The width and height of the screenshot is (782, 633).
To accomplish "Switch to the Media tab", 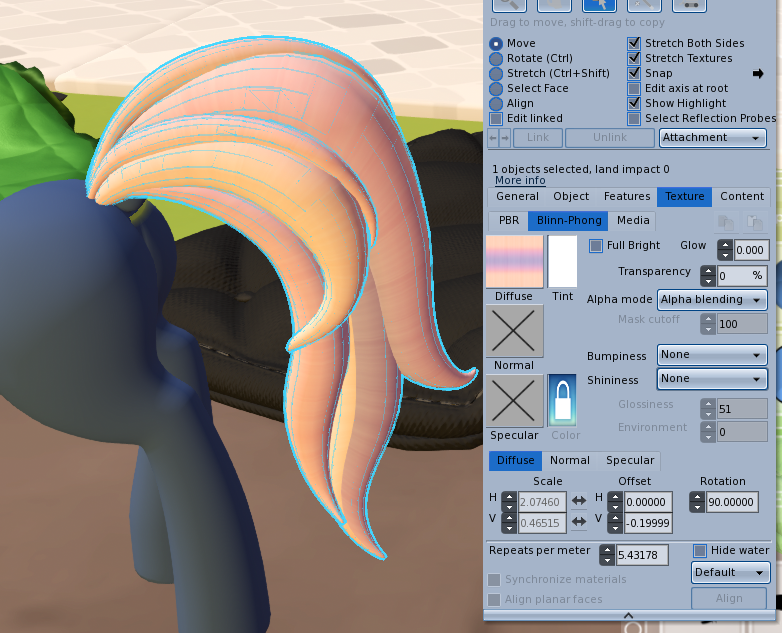I will [x=633, y=220].
